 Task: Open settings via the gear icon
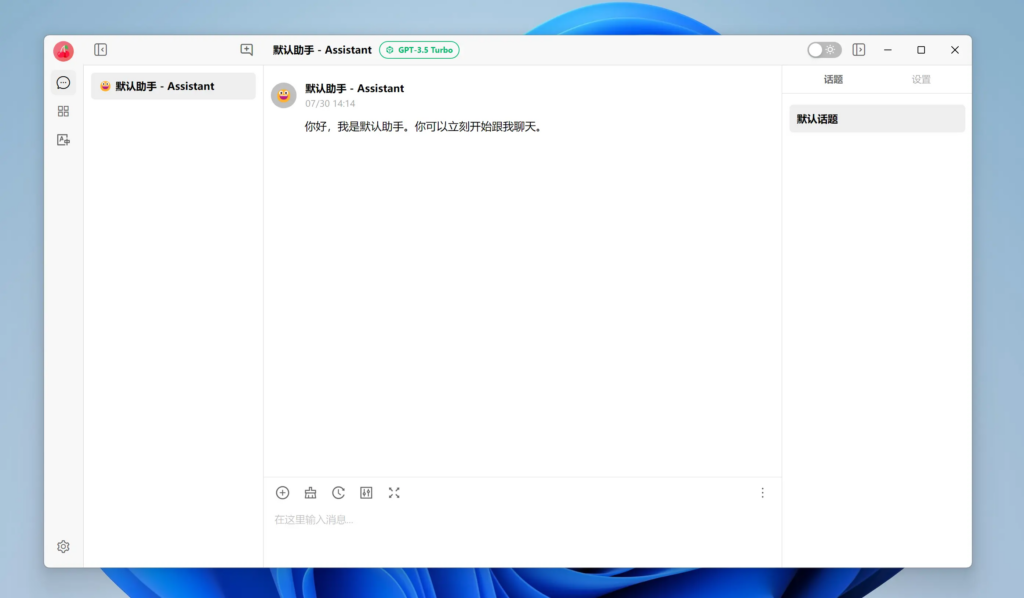click(63, 546)
